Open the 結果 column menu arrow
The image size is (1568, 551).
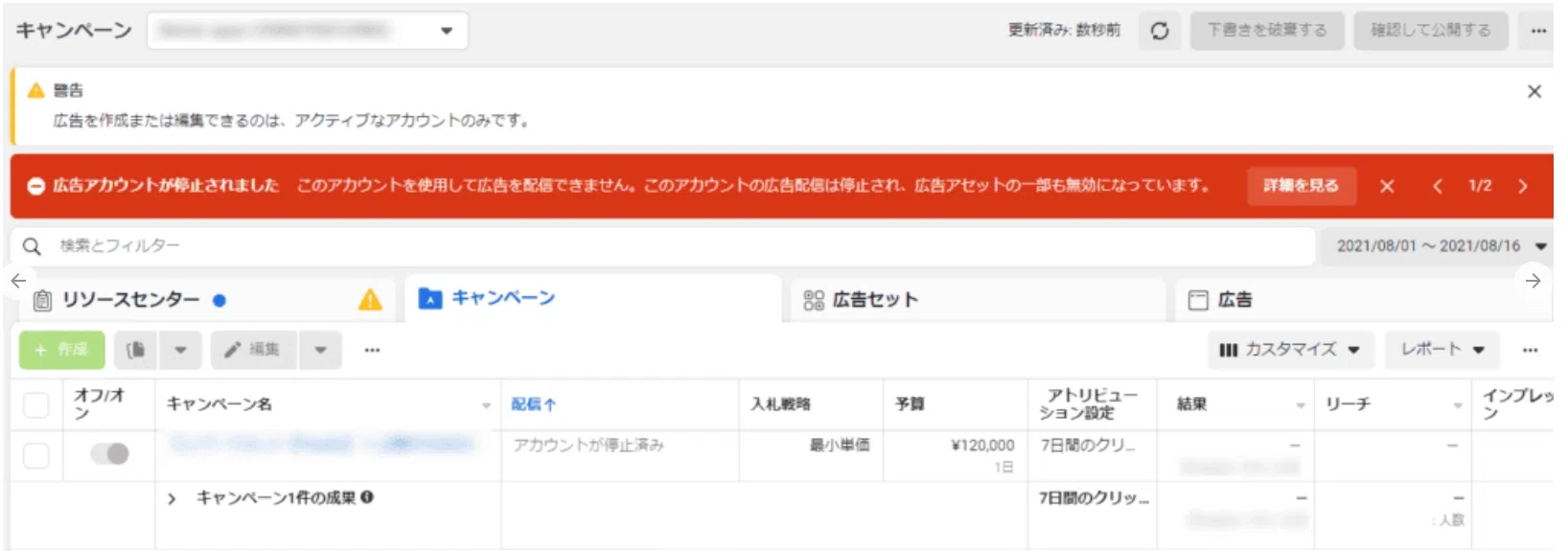[1300, 405]
